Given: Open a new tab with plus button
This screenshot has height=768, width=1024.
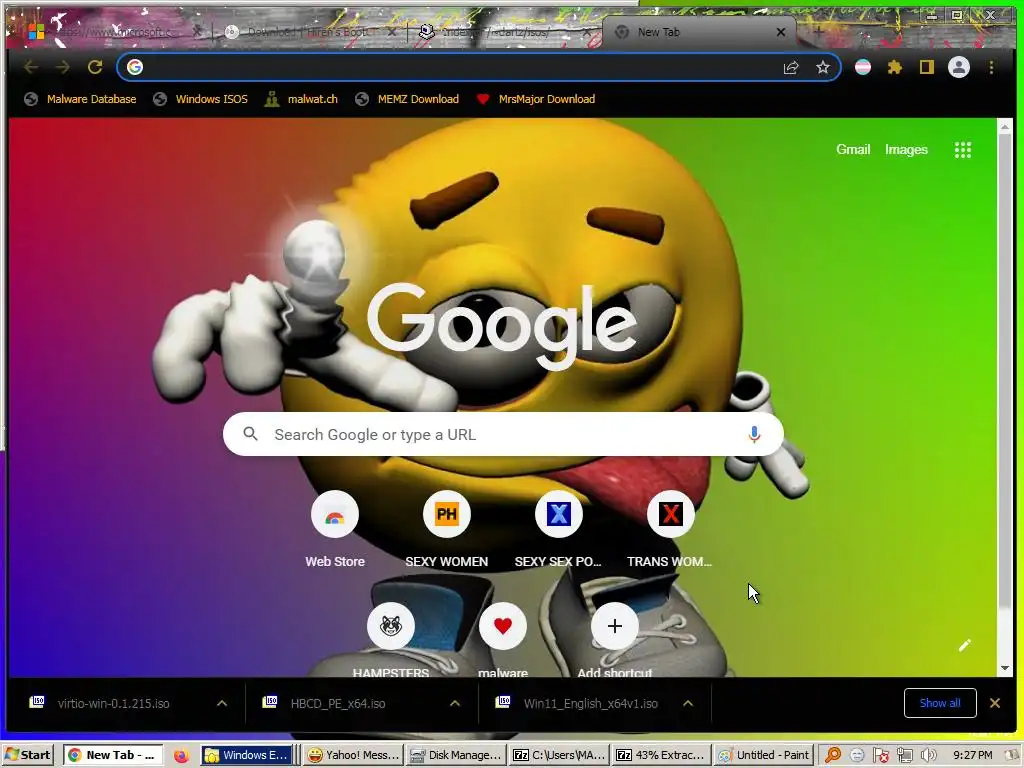Looking at the screenshot, I should pos(818,31).
